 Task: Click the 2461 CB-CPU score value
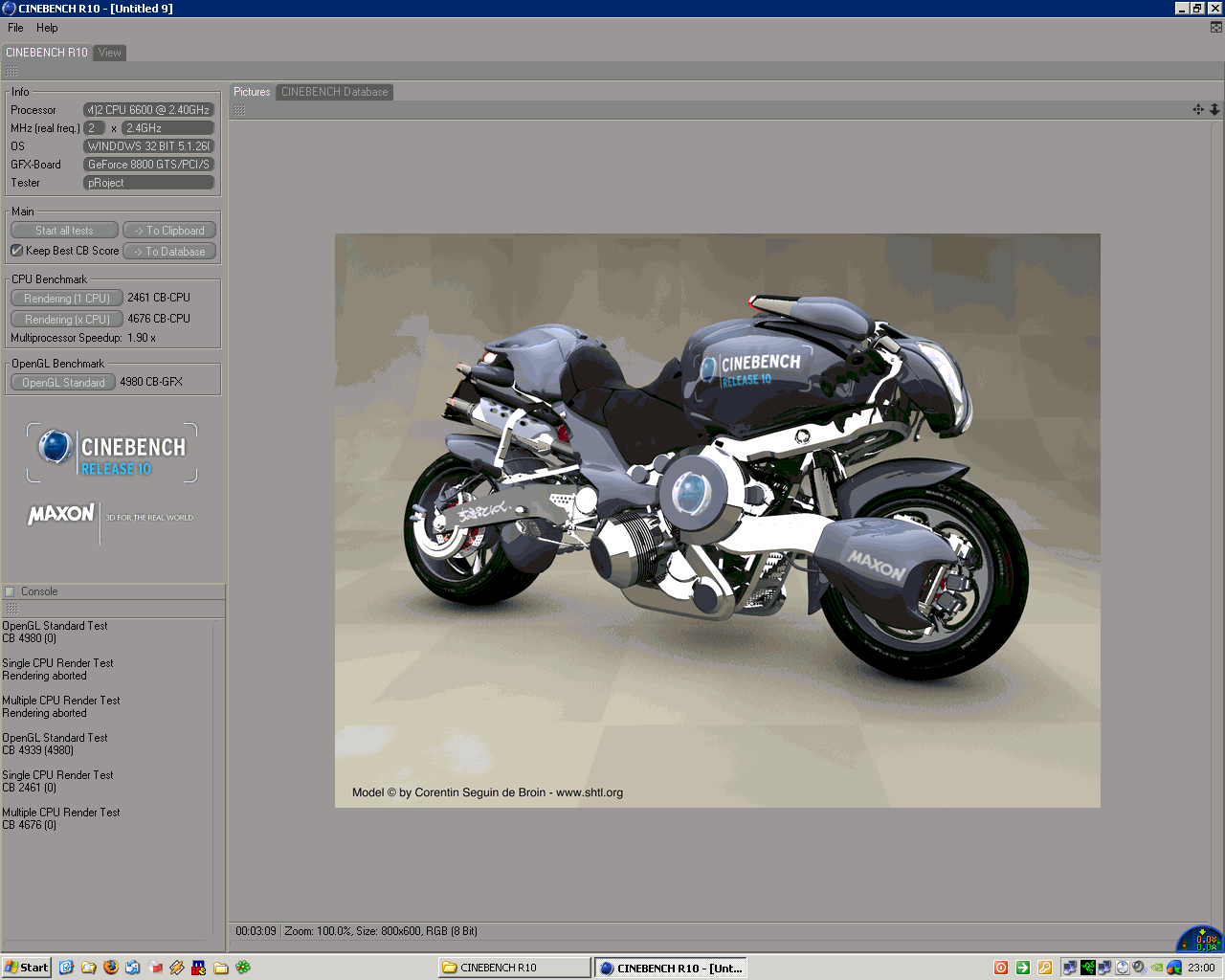pos(159,298)
